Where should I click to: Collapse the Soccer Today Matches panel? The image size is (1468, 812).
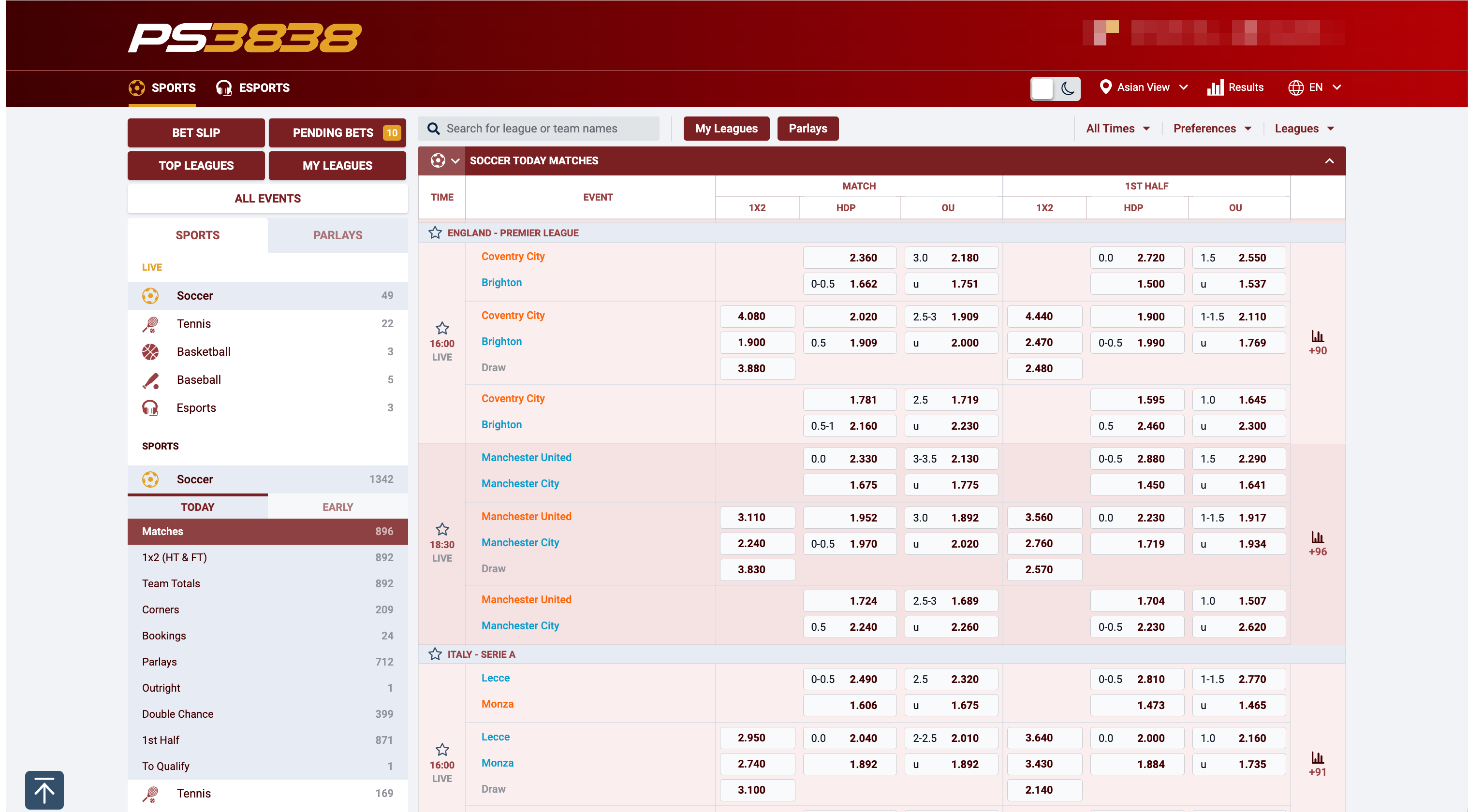coord(1329,160)
